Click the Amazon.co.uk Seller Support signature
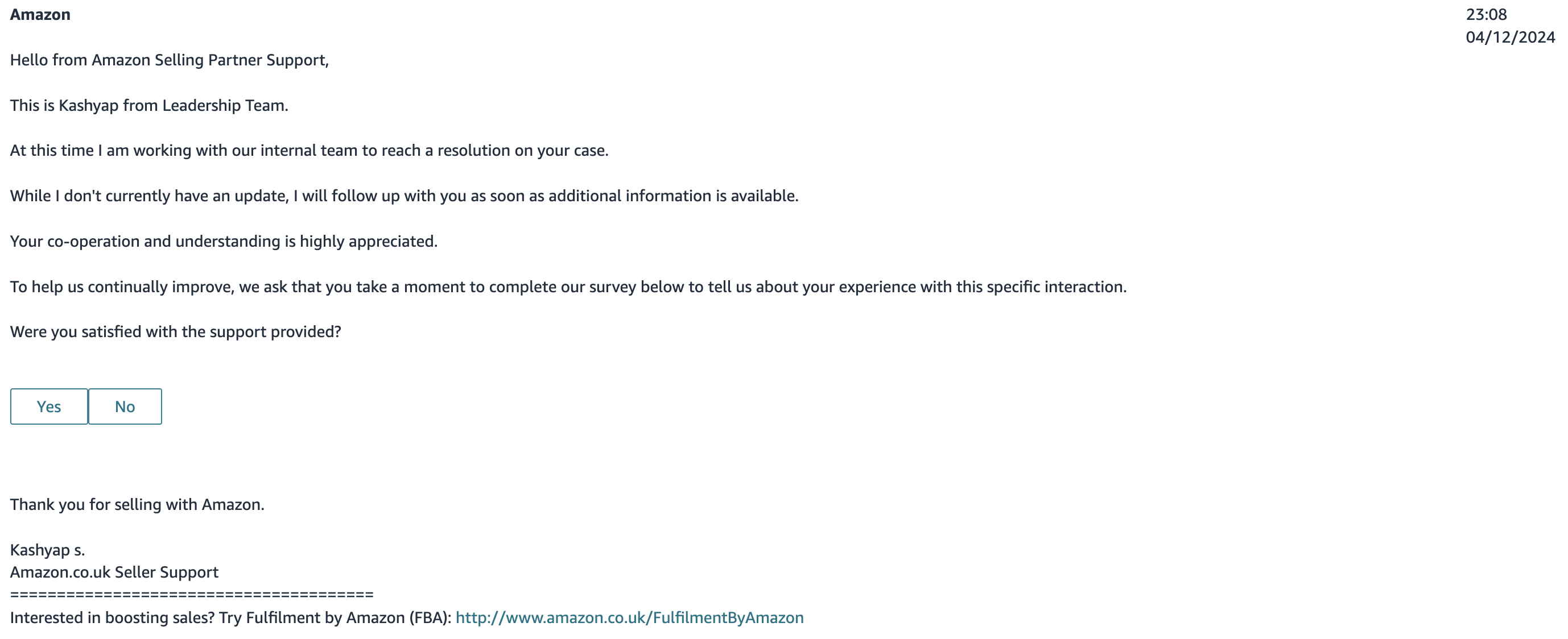This screenshot has width=1568, height=639. (114, 572)
